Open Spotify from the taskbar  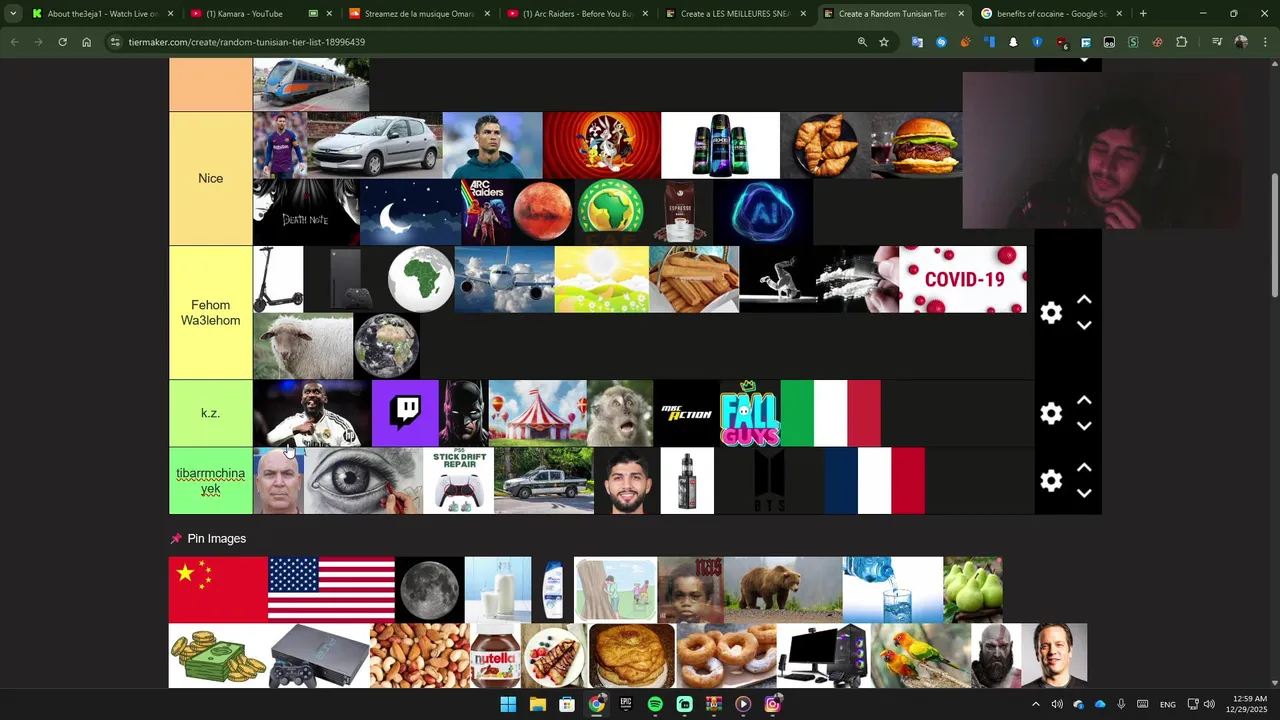[x=655, y=704]
